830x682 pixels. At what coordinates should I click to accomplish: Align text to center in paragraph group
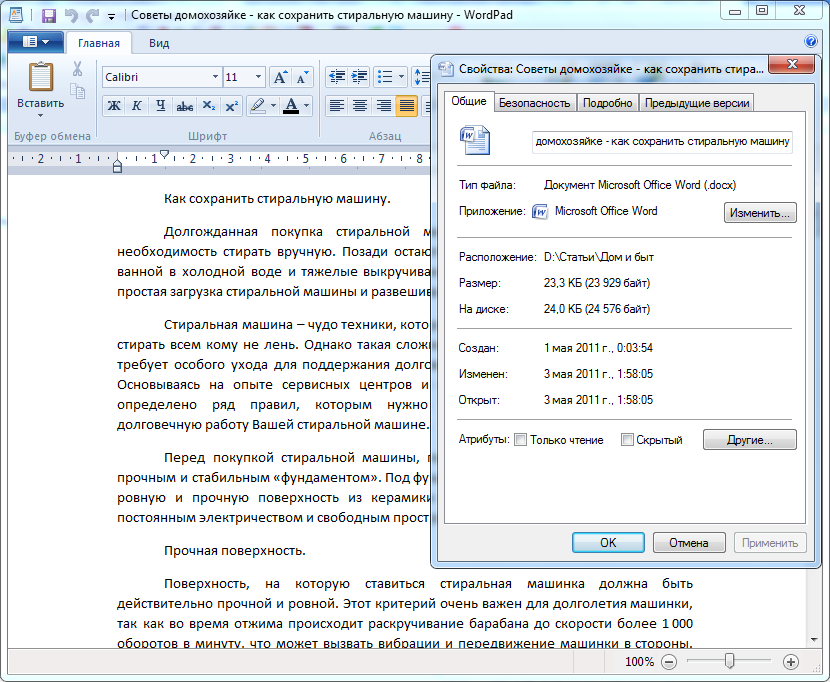[x=359, y=106]
